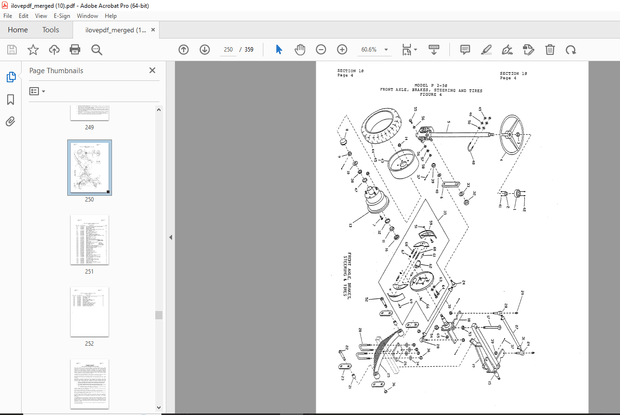
Task: Click the thumbnails panel scrollbar handle
Action: [x=159, y=315]
